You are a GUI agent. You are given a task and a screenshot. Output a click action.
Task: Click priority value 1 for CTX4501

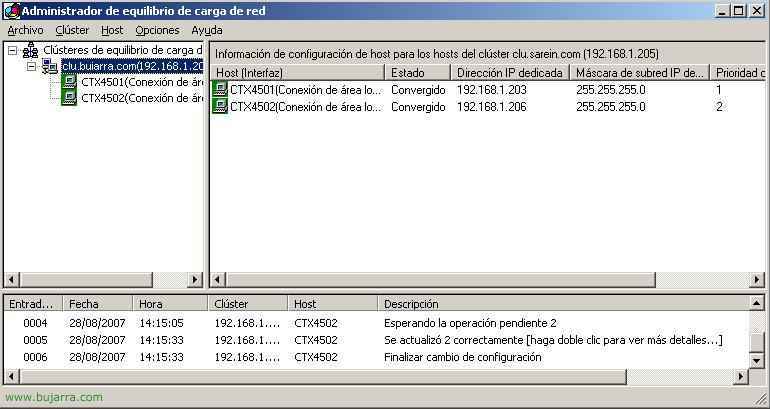tap(718, 90)
